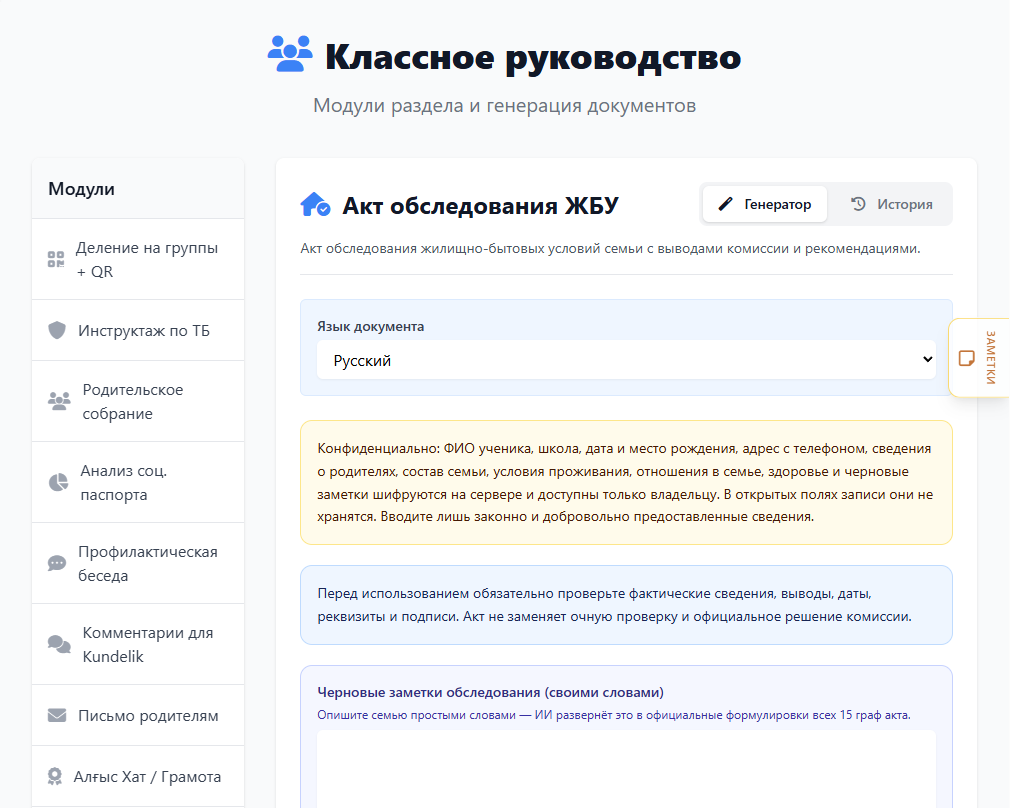
Task: Open the Комментарии для Kundelik module
Action: 138,644
